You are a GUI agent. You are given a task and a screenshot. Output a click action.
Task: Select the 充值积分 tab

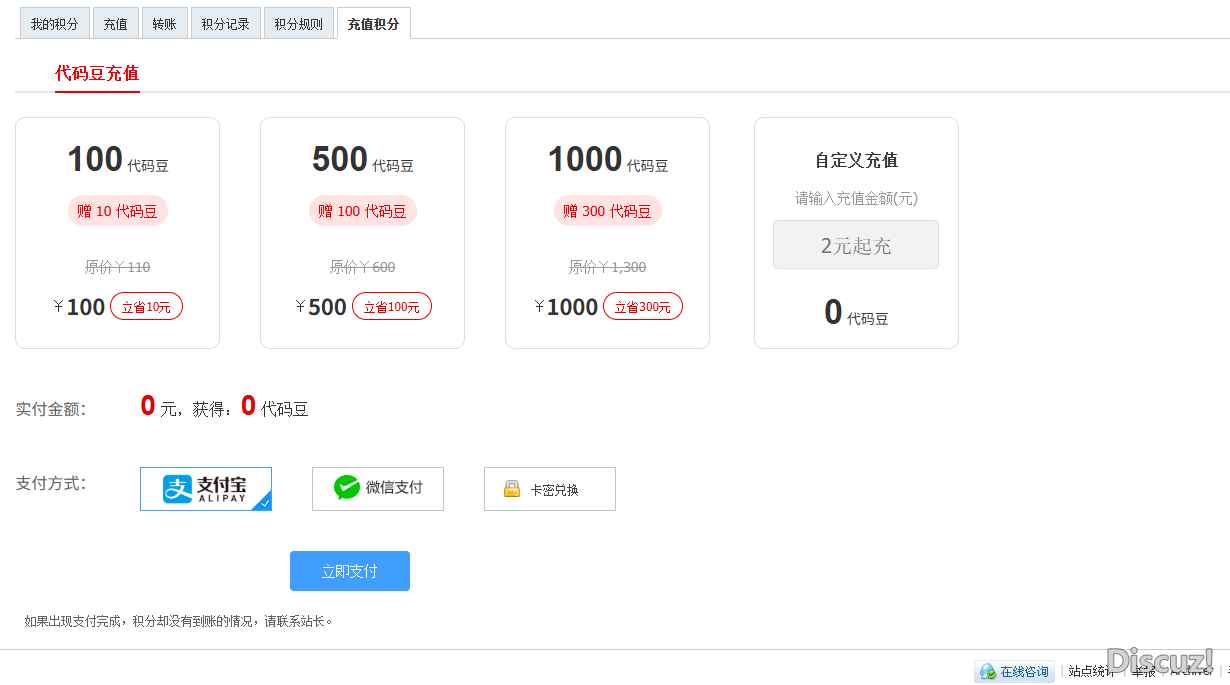click(x=373, y=24)
